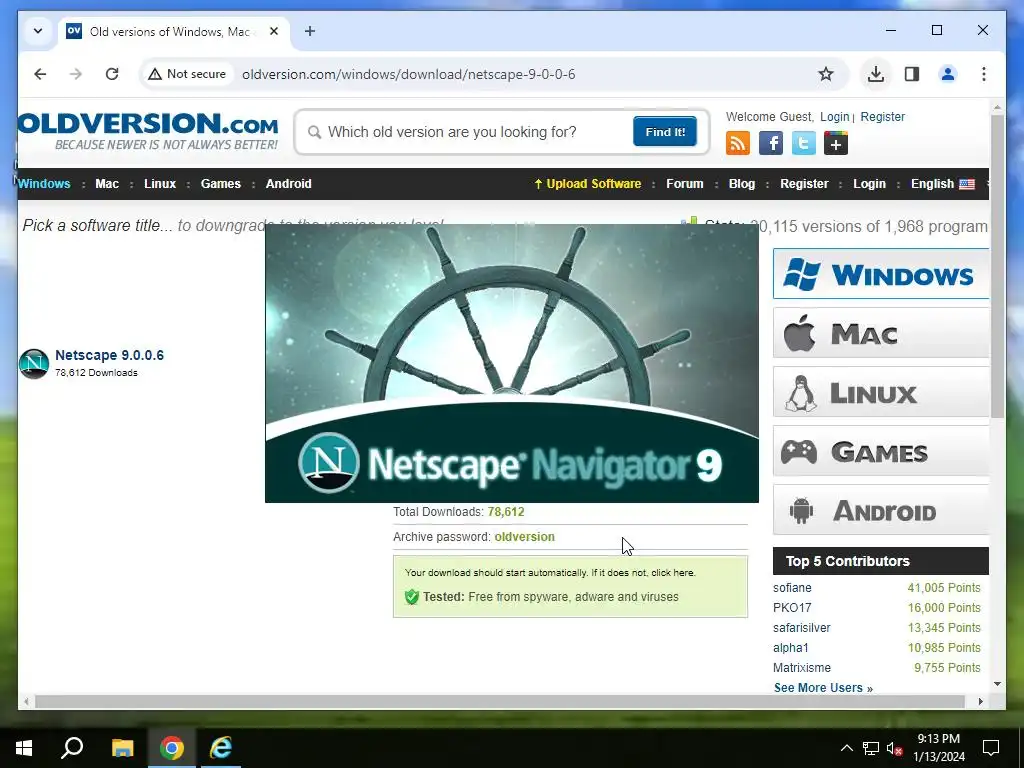The image size is (1024, 768).
Task: Click the address bar URL
Action: pyautogui.click(x=409, y=74)
